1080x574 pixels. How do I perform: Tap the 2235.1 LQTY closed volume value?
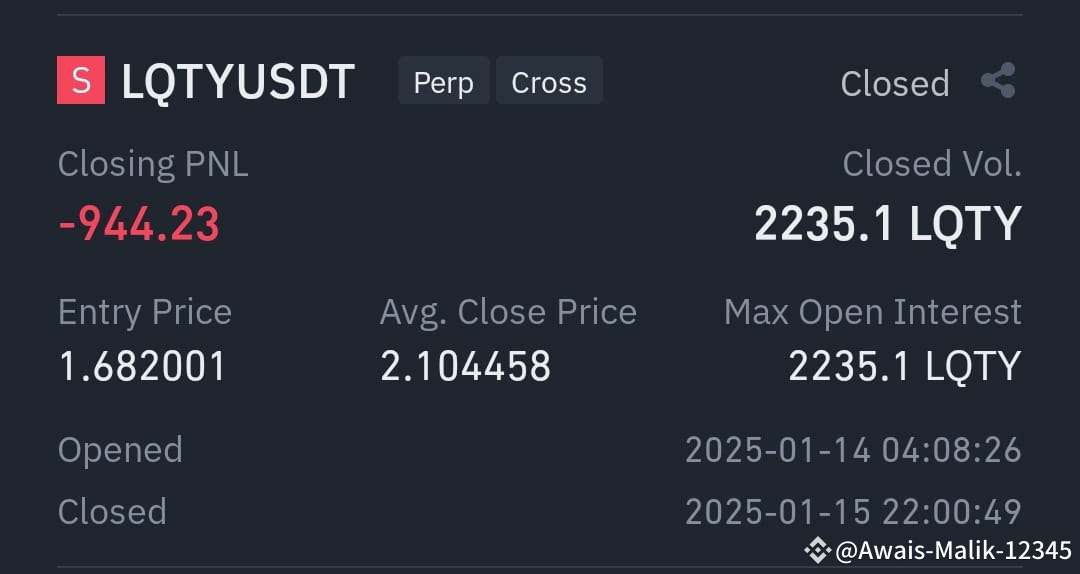tap(888, 224)
